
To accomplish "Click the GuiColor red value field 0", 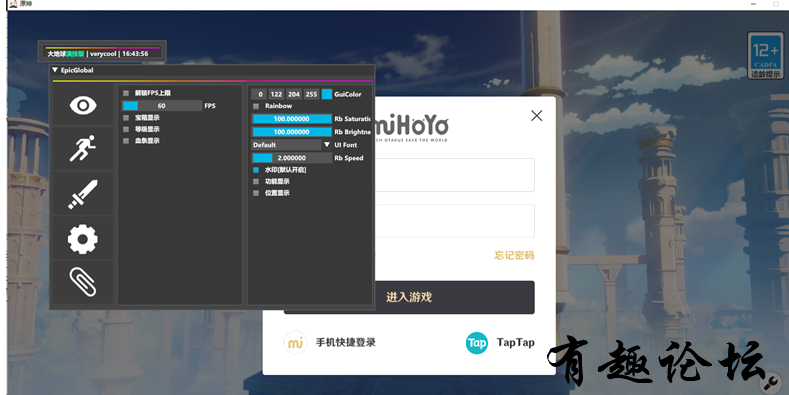I will click(x=260, y=94).
